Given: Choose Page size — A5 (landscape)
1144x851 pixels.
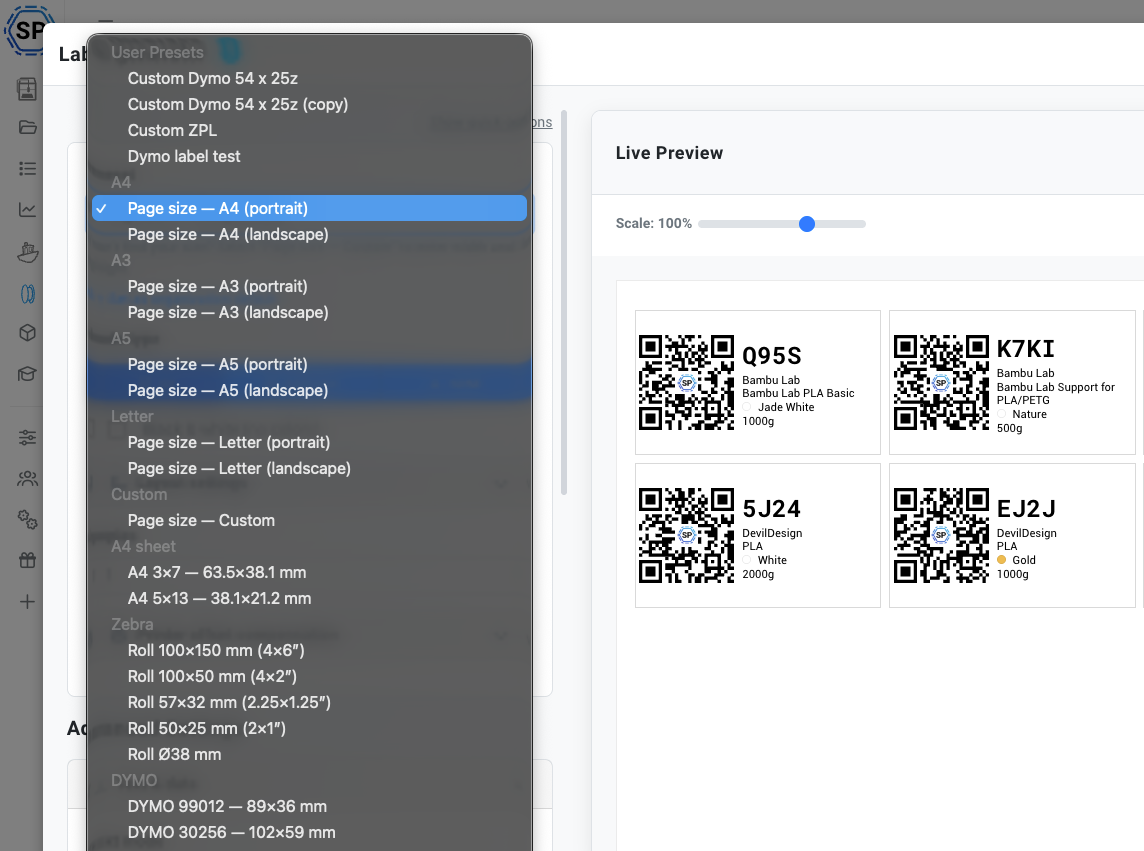Looking at the screenshot, I should tap(309, 390).
